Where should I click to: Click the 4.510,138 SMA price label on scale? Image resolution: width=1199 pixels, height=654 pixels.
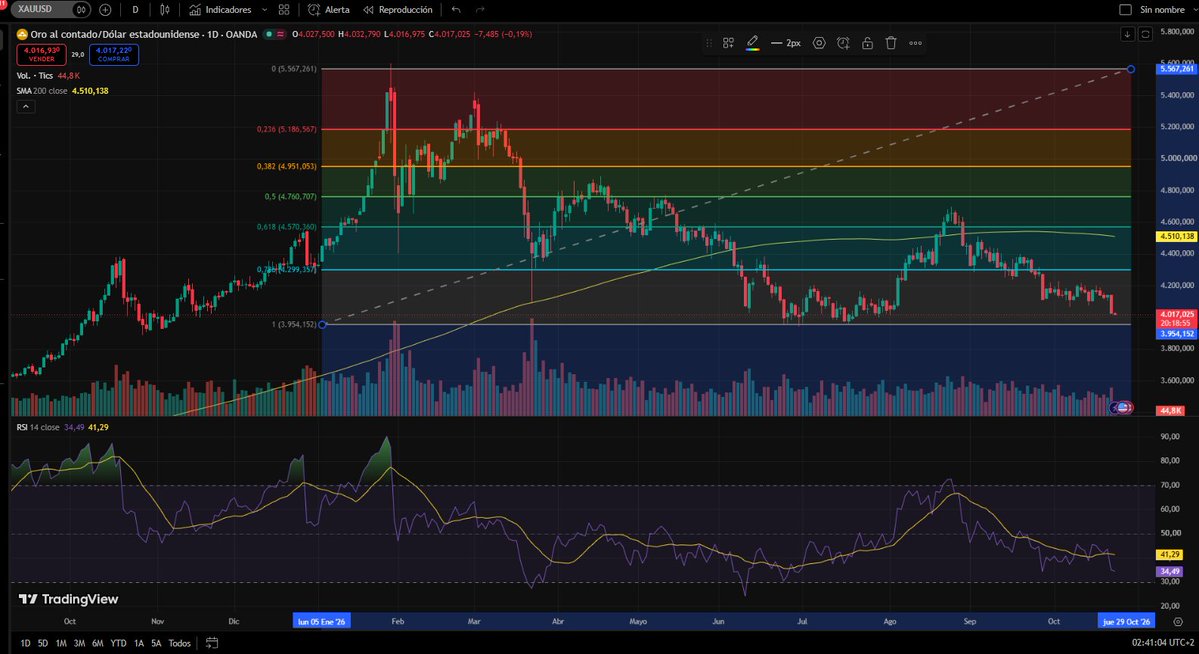coord(1177,236)
